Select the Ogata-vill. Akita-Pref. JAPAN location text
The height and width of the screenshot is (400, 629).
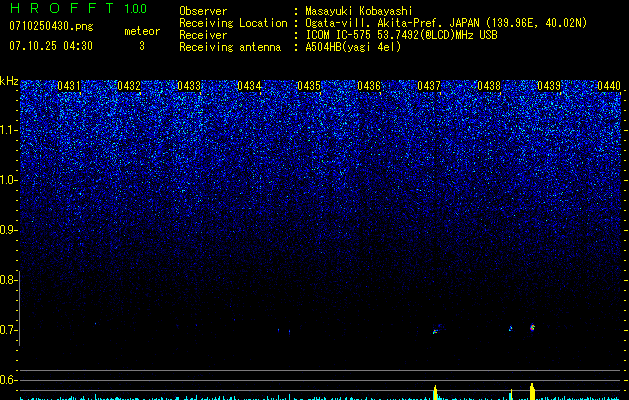coord(446,23)
